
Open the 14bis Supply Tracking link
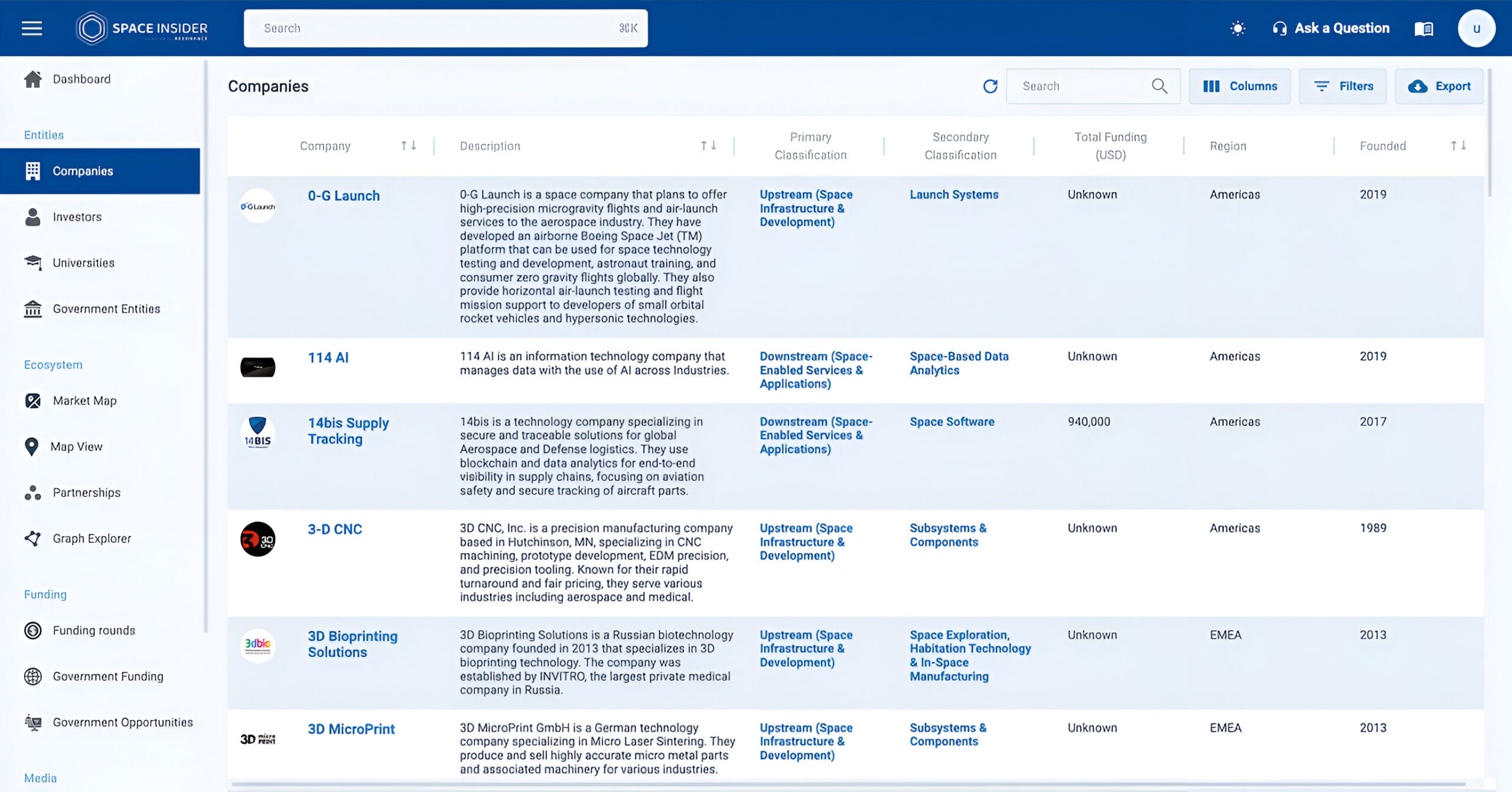tap(348, 431)
